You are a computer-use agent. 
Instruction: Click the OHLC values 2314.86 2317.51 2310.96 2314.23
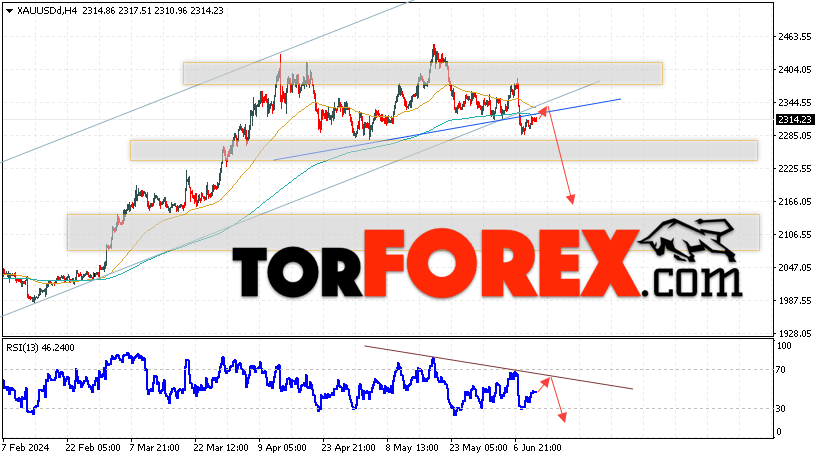click(153, 10)
